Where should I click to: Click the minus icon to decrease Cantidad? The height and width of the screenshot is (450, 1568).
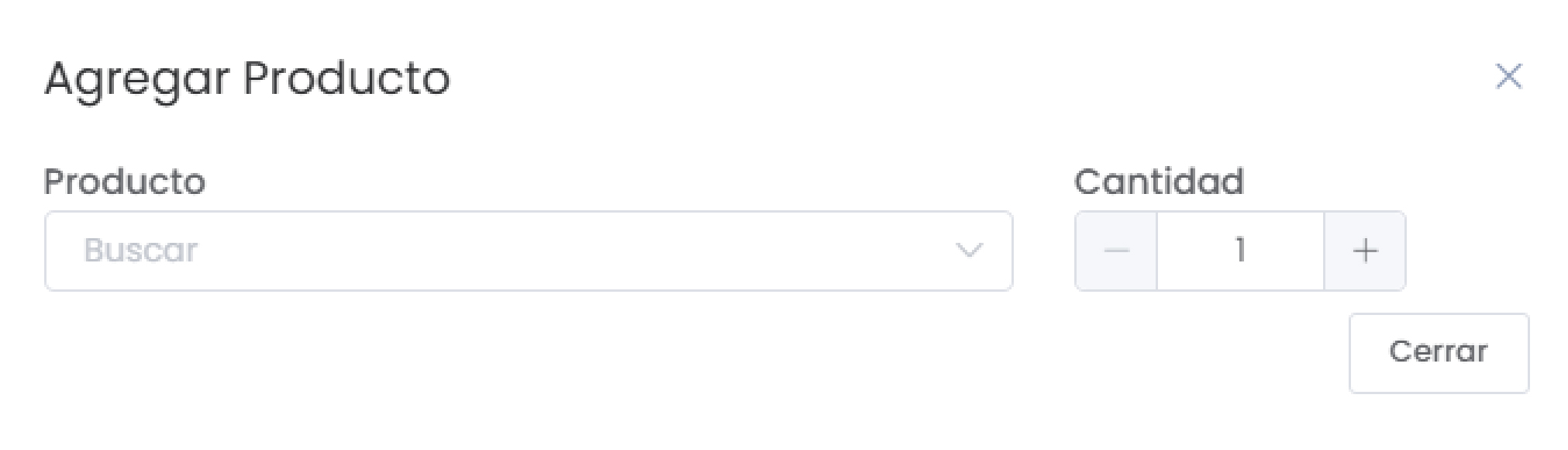click(x=1116, y=251)
